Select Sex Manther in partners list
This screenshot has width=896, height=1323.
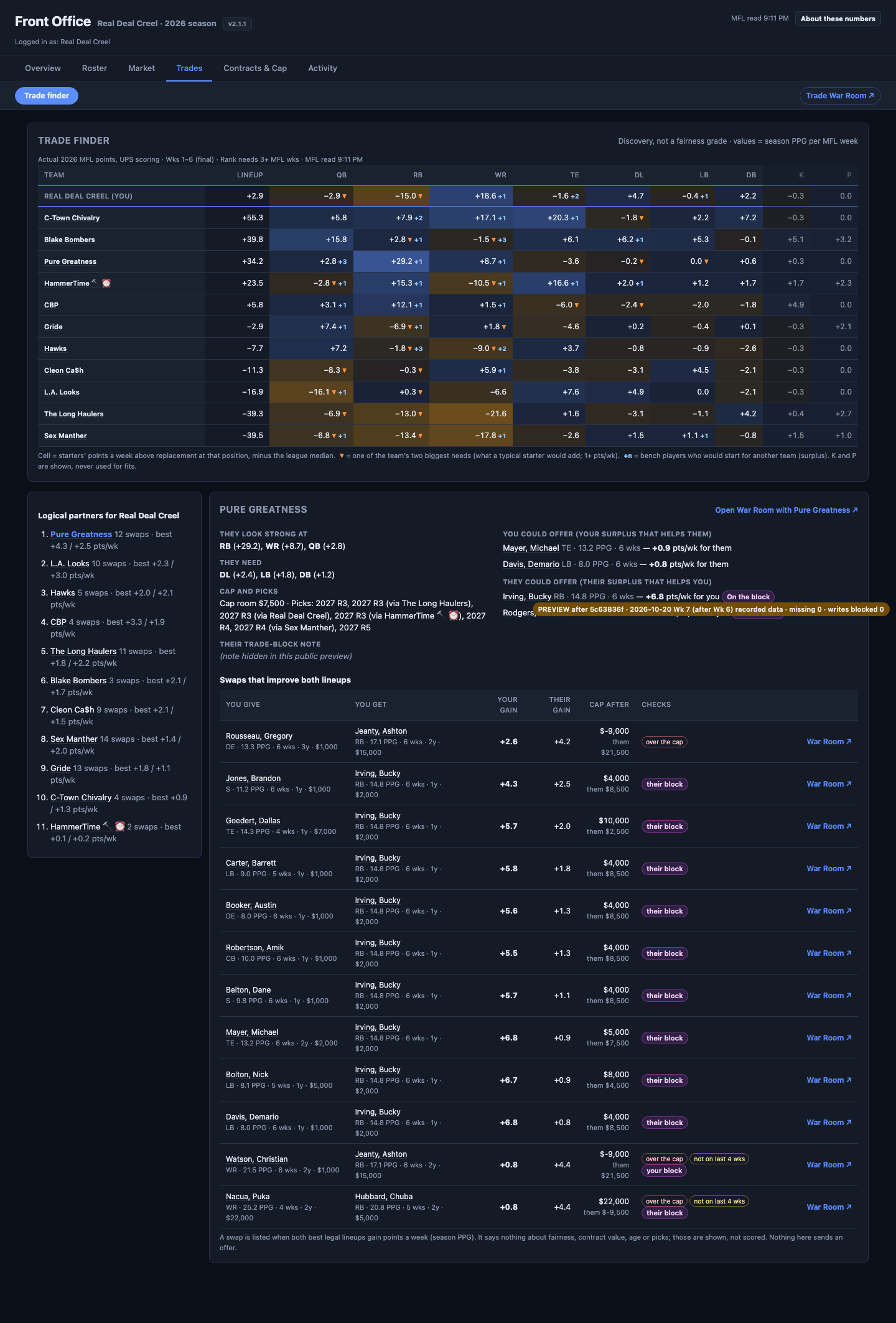tap(74, 739)
